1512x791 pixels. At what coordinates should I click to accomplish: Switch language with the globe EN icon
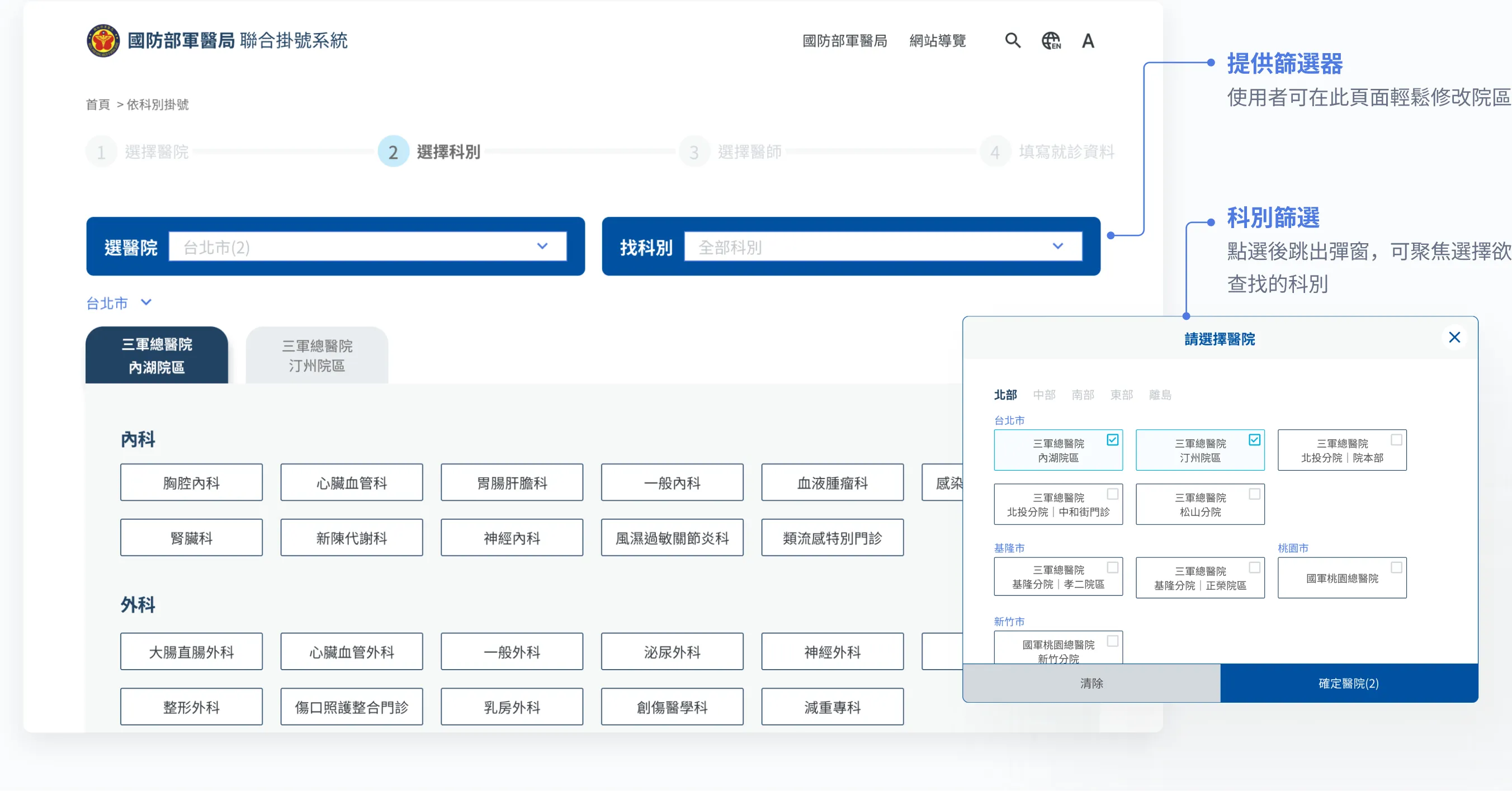[1051, 40]
